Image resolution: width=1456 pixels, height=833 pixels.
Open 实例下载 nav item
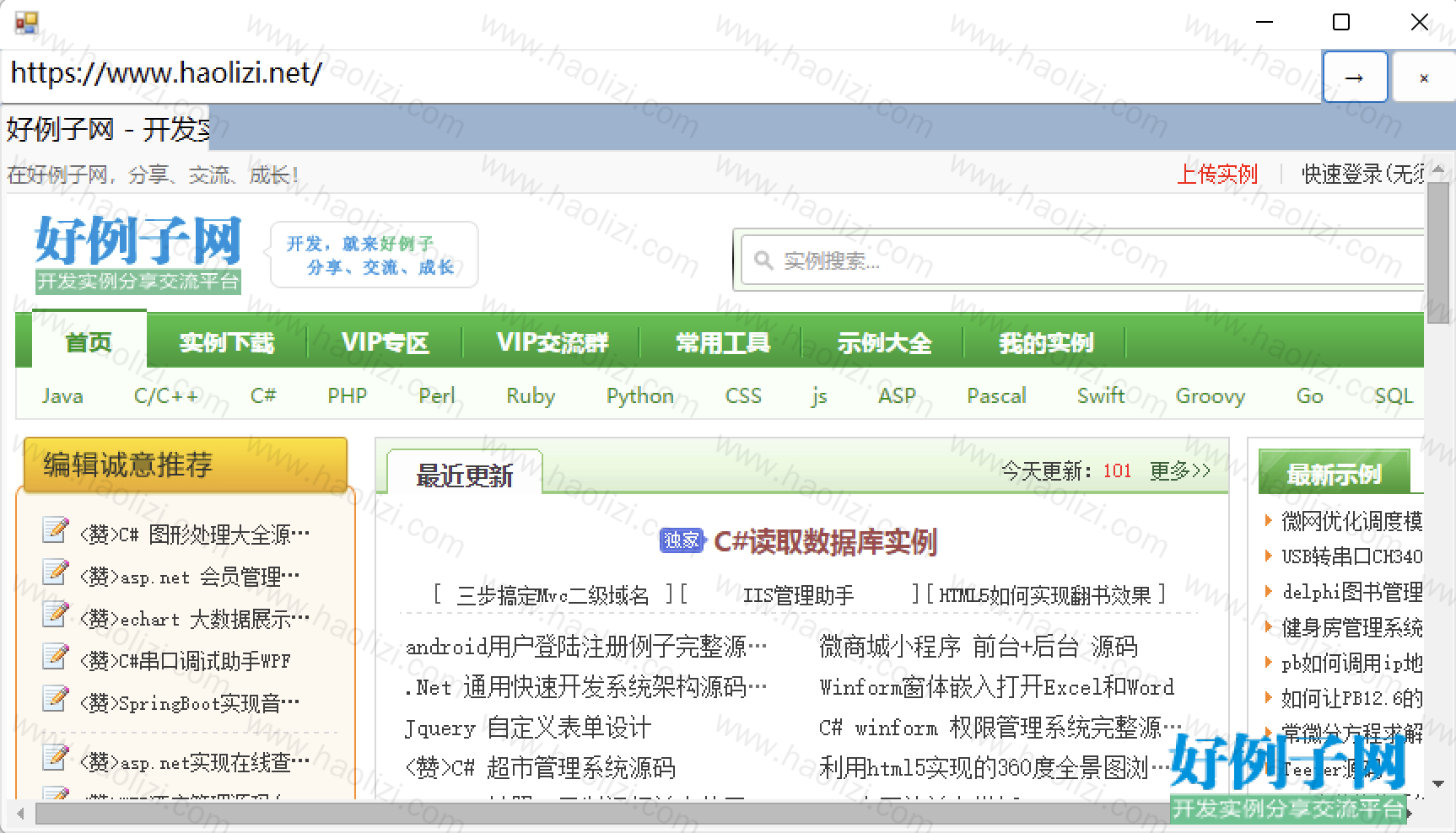pyautogui.click(x=227, y=342)
